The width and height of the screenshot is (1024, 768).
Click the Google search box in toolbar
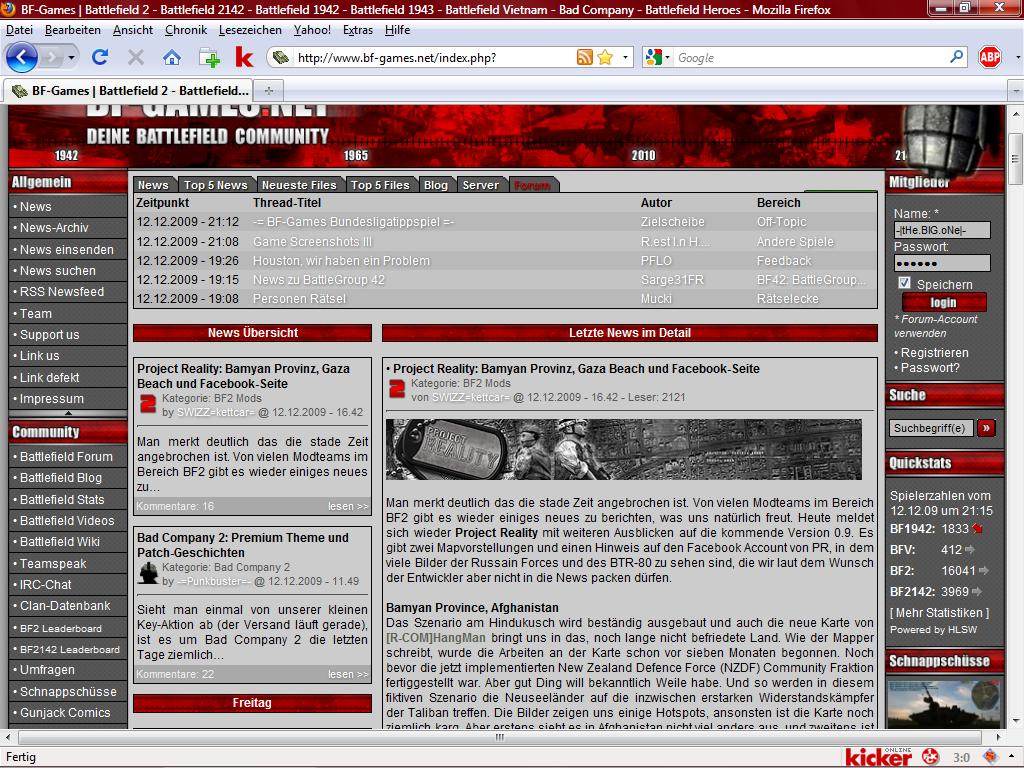click(810, 57)
